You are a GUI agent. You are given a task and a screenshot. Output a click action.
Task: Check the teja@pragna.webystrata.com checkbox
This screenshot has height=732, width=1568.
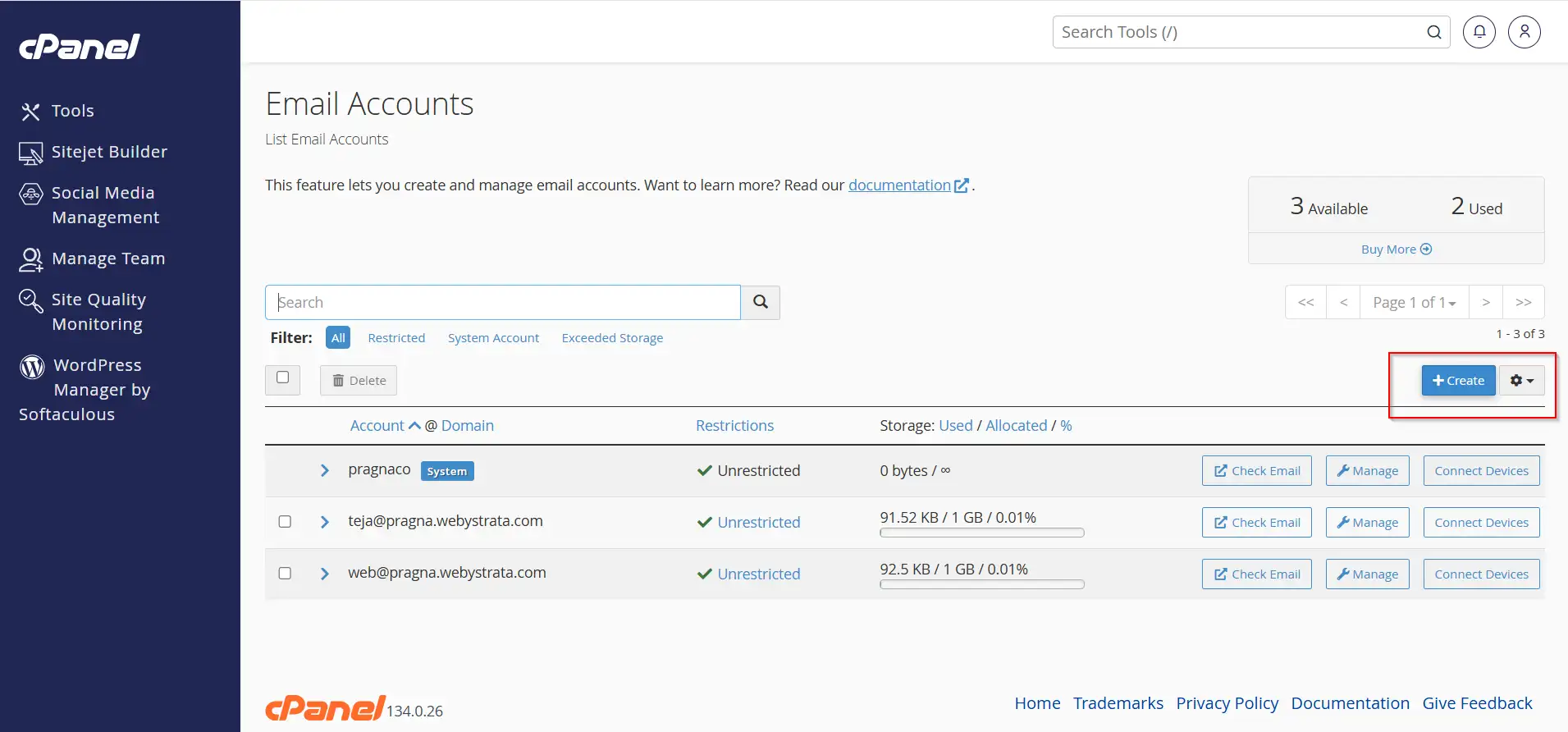point(285,522)
